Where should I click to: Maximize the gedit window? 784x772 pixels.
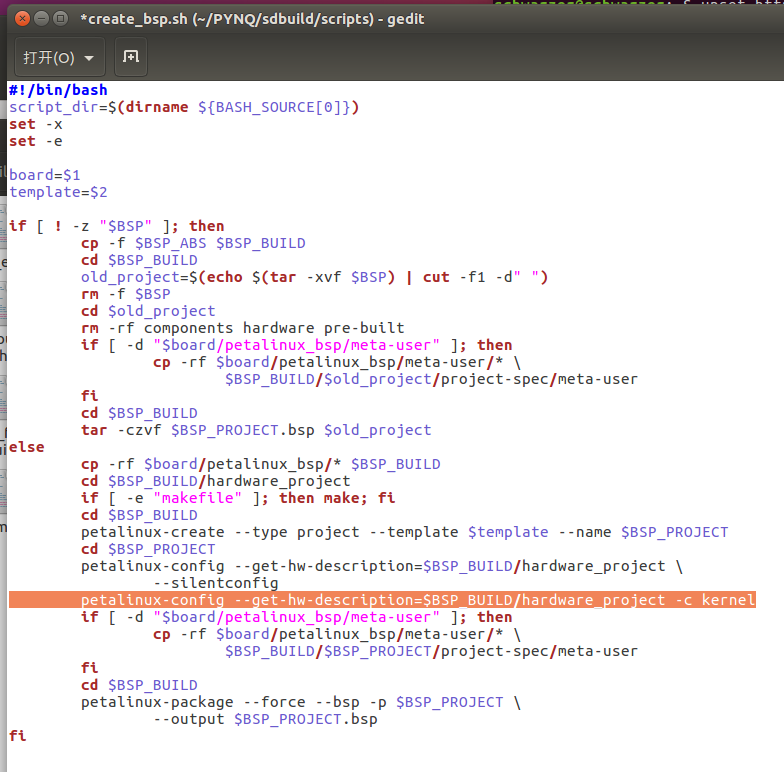click(60, 19)
